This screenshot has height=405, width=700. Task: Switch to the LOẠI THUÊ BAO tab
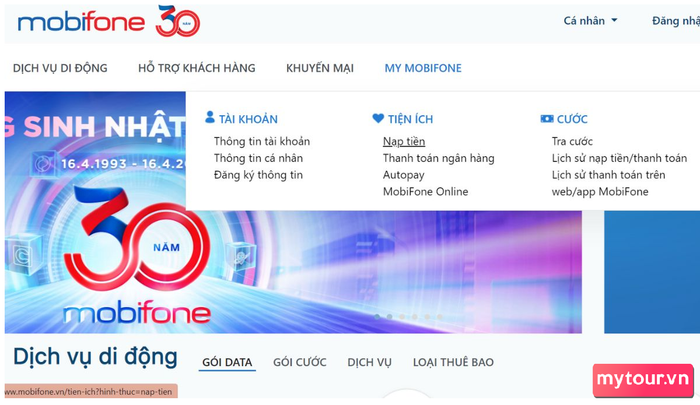point(453,362)
